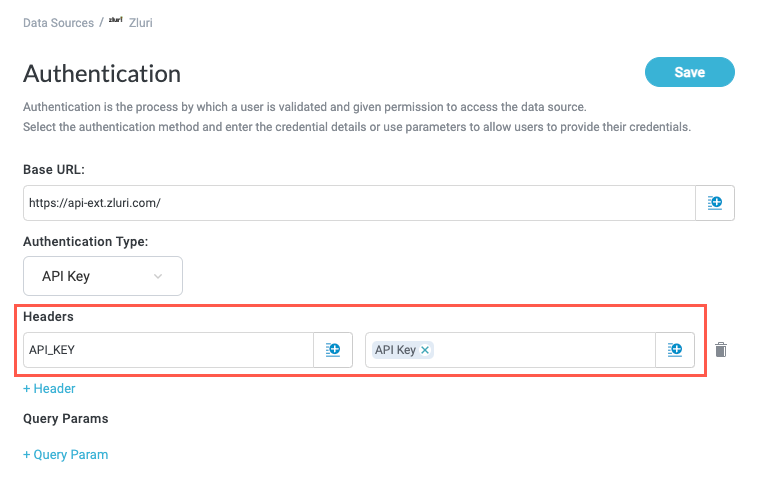The height and width of the screenshot is (485, 758).
Task: Add parameter to header value field
Action: (x=675, y=350)
